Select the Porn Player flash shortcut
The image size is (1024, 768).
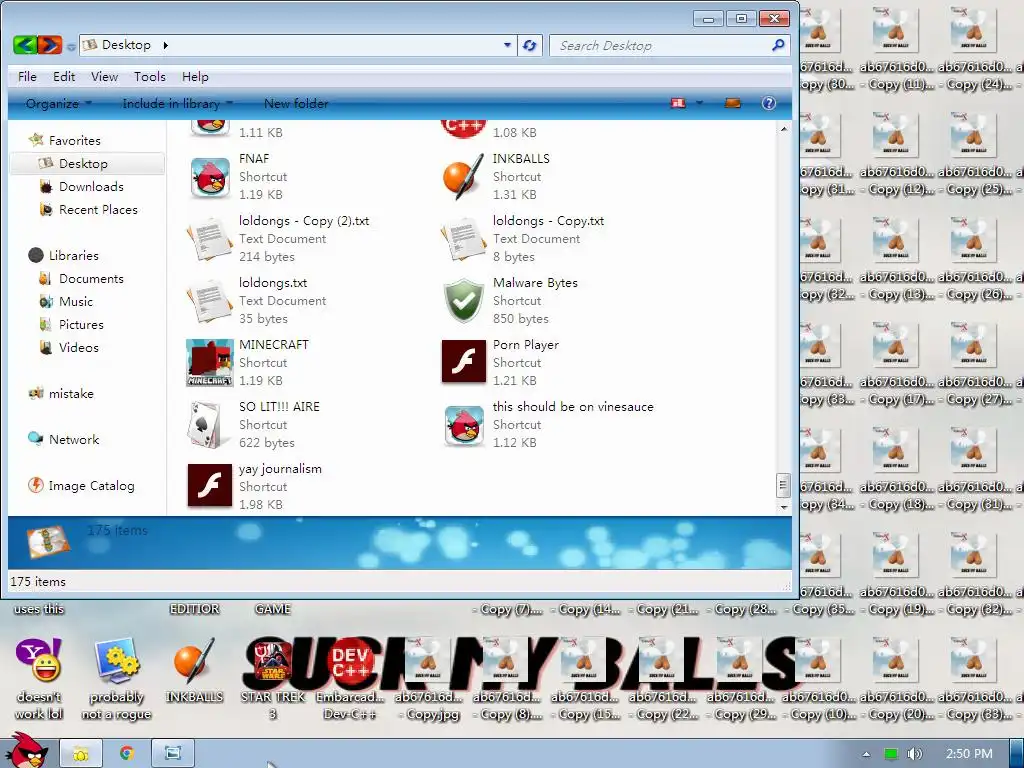click(463, 361)
